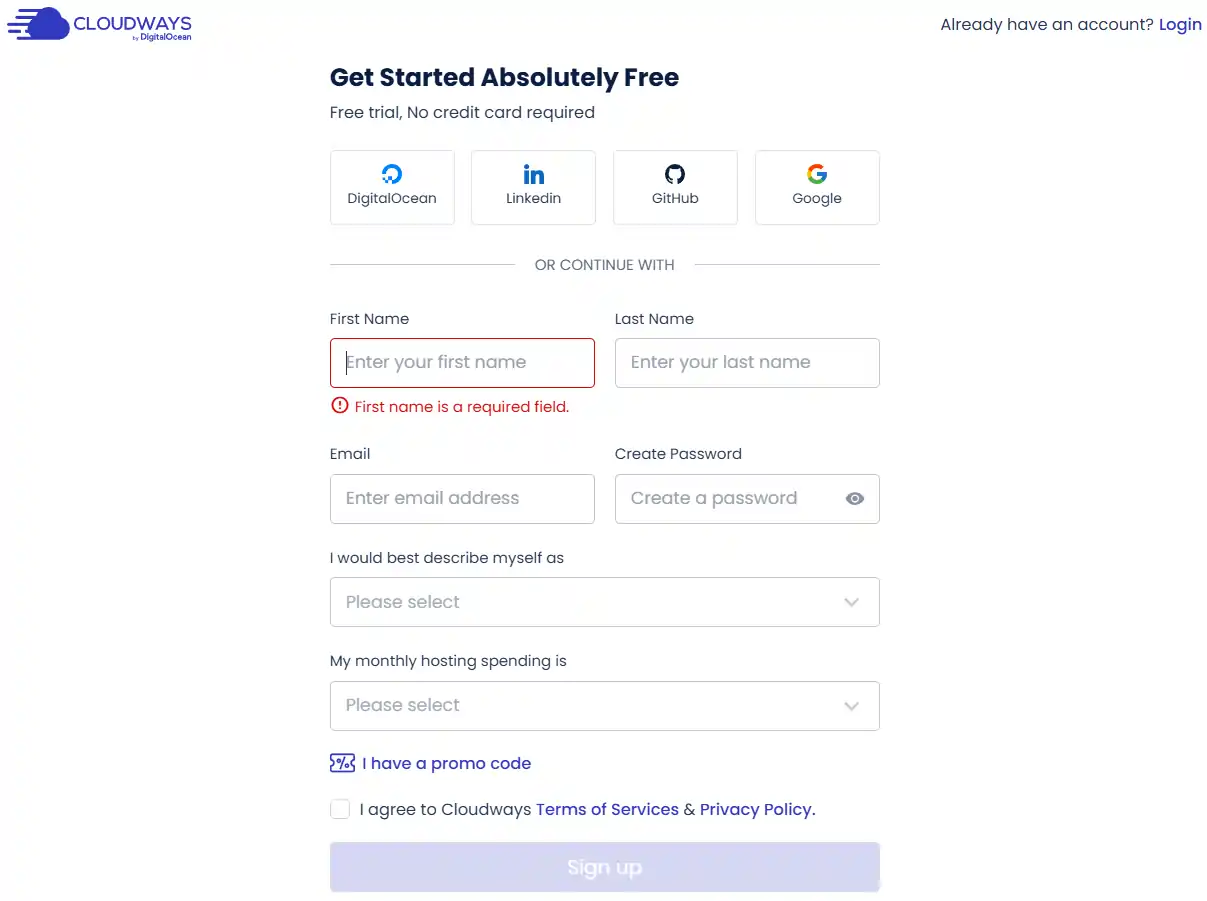This screenshot has height=901, width=1207.
Task: Click into the Email address field
Action: (x=462, y=498)
